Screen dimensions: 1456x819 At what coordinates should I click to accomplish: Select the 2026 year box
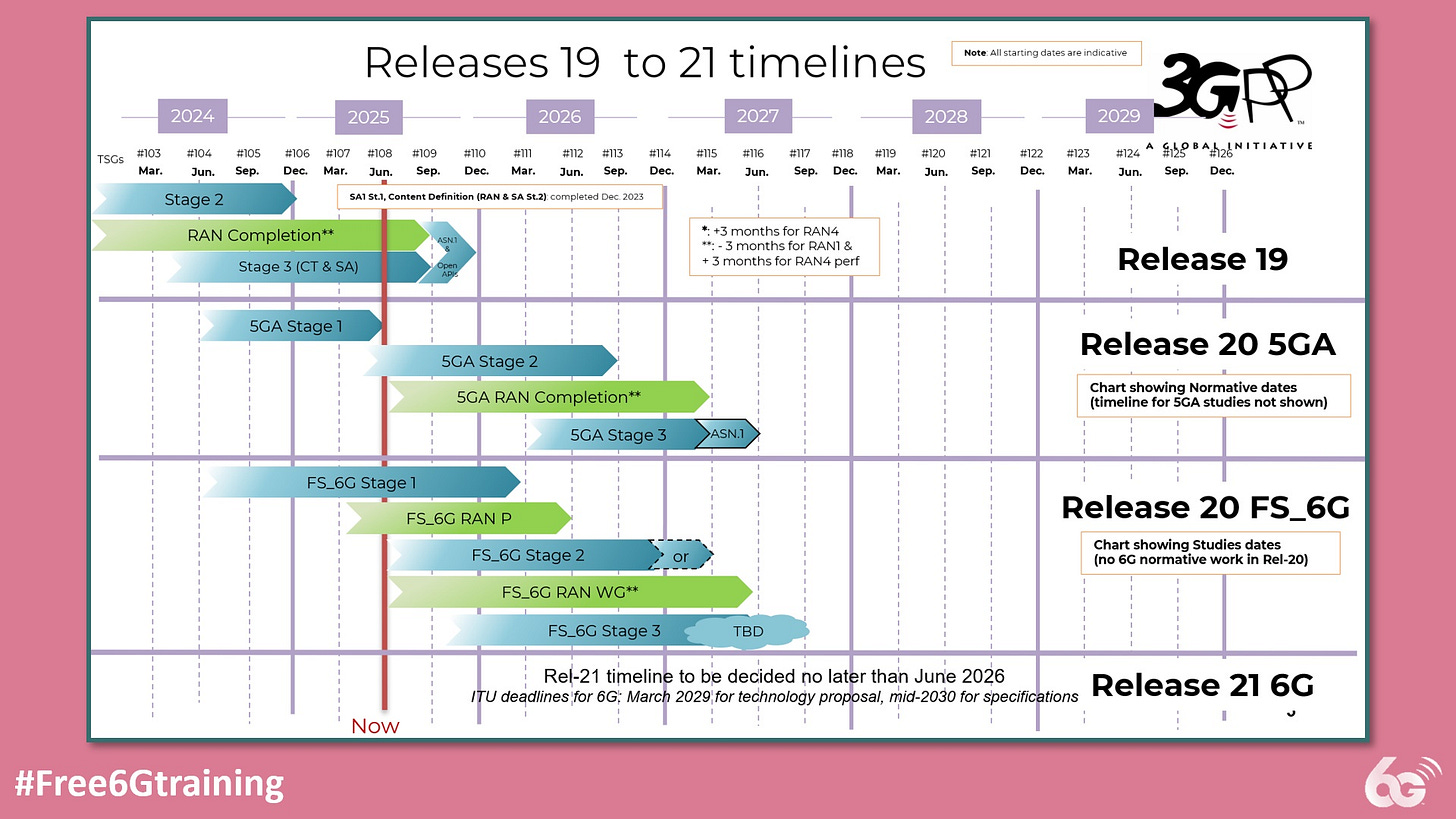point(559,117)
